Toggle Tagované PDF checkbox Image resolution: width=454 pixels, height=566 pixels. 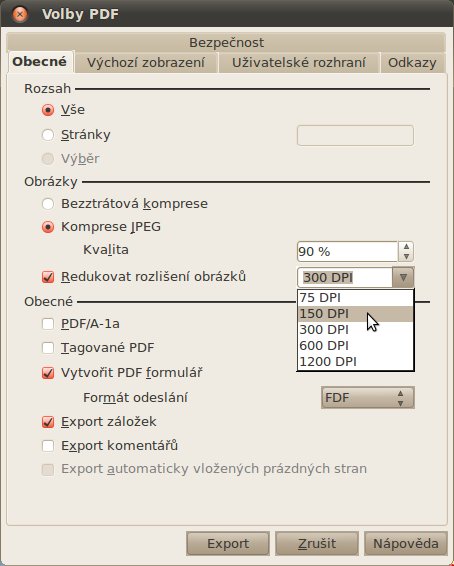click(48, 348)
